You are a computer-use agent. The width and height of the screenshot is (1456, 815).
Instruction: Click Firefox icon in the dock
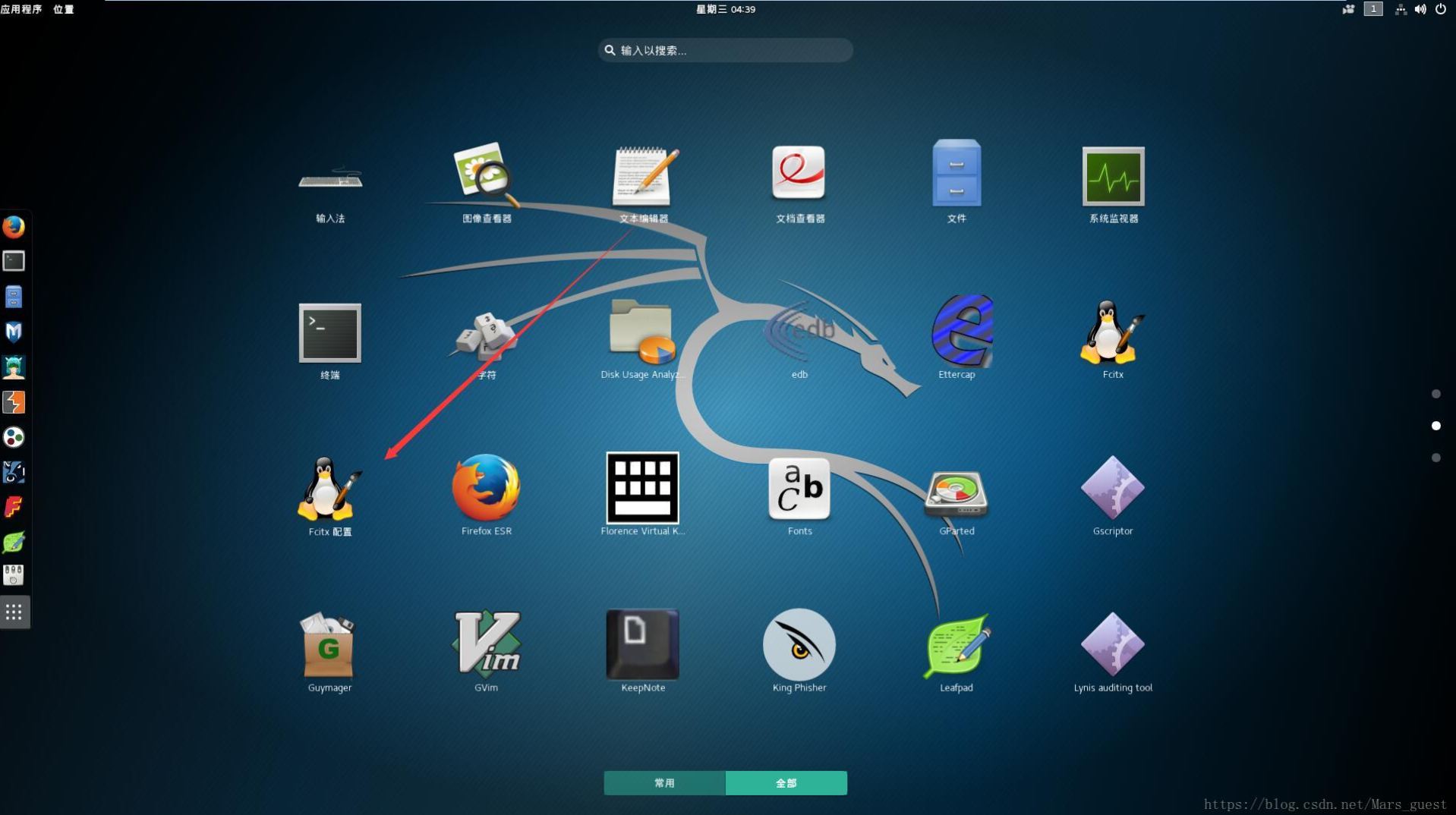pos(14,227)
